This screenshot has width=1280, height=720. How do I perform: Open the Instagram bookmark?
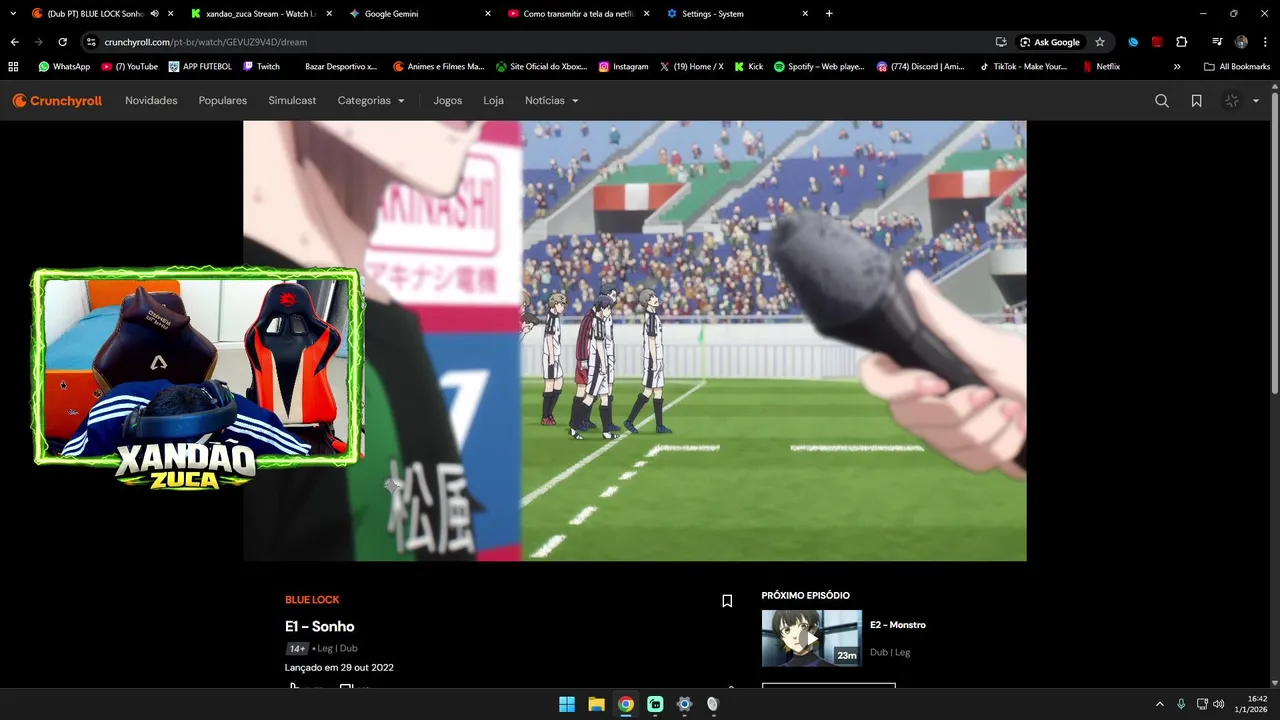click(x=624, y=67)
